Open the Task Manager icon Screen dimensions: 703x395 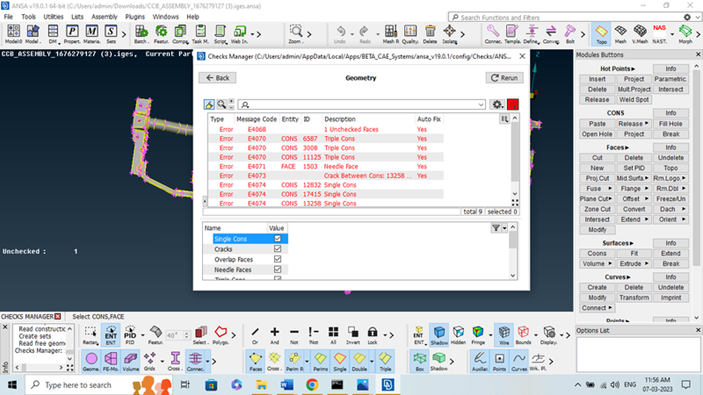200,34
